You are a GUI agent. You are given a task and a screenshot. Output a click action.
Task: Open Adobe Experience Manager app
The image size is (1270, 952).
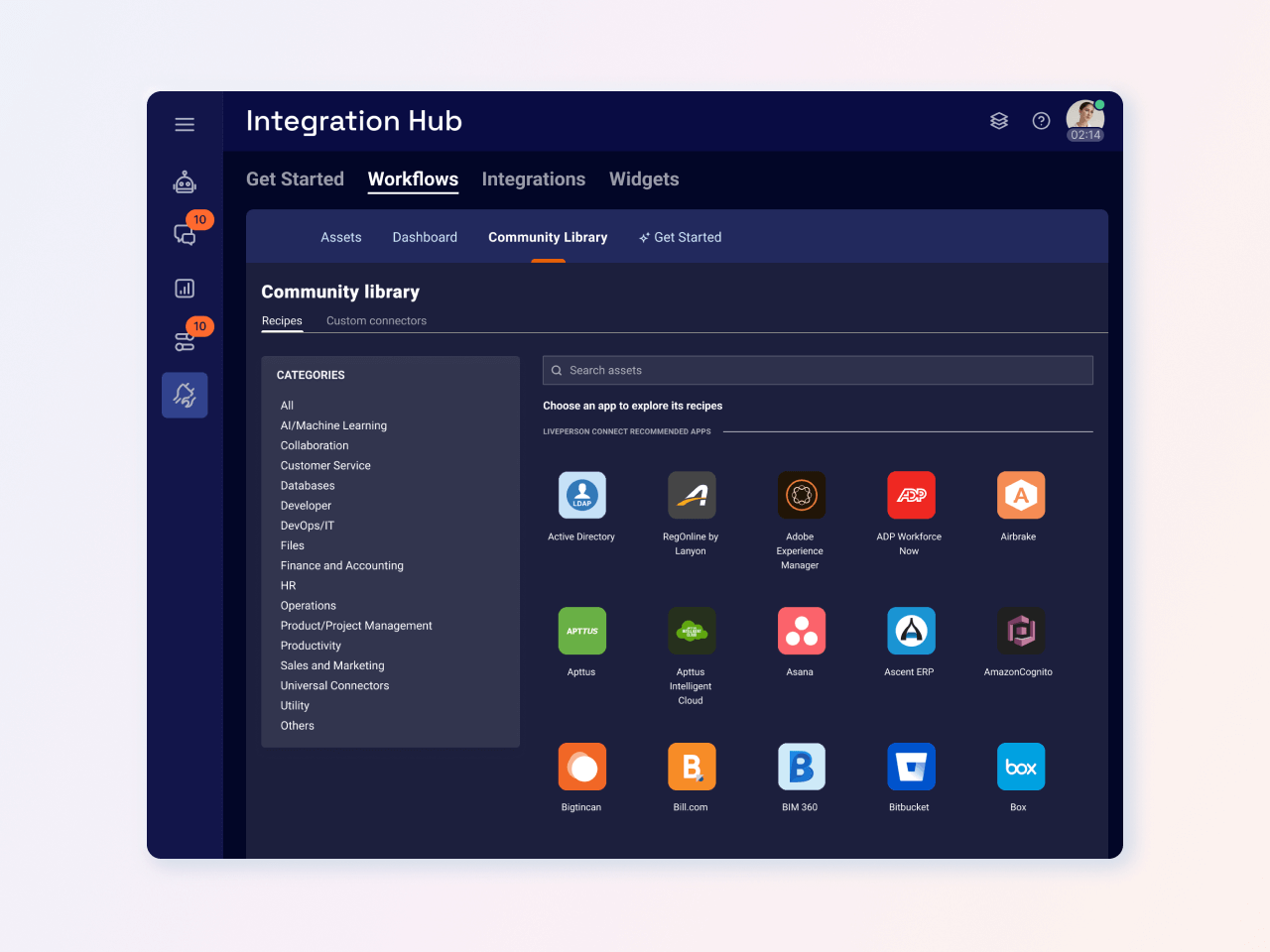coord(801,495)
